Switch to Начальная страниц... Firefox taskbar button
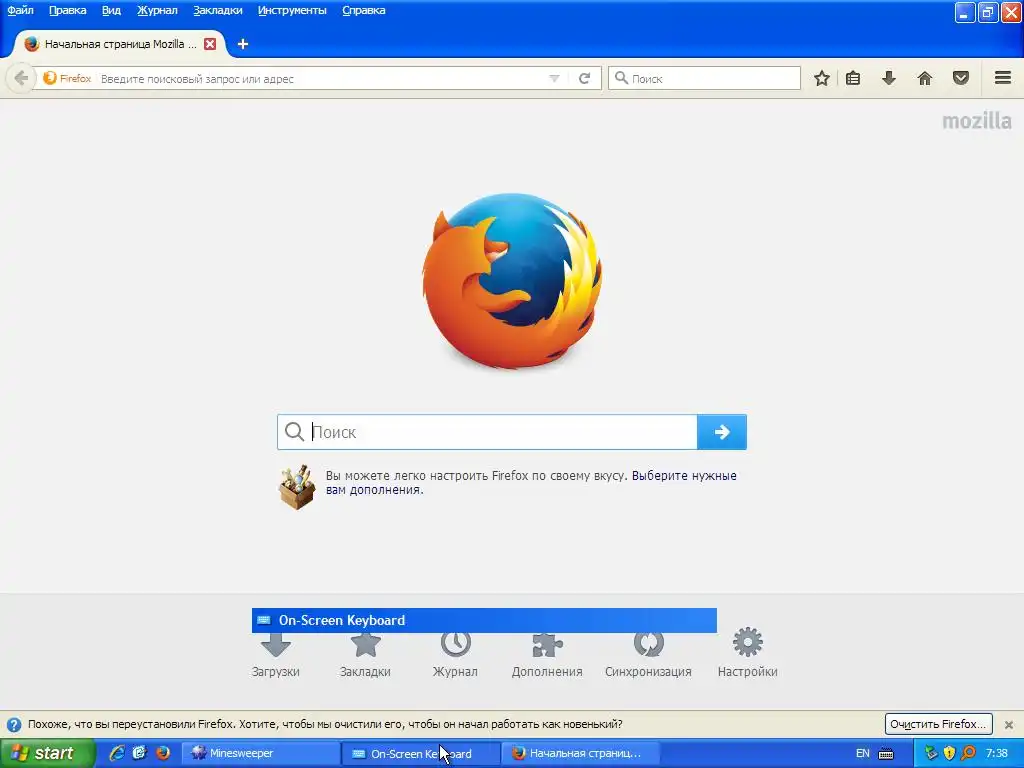Viewport: 1024px width, 768px height. click(x=581, y=753)
